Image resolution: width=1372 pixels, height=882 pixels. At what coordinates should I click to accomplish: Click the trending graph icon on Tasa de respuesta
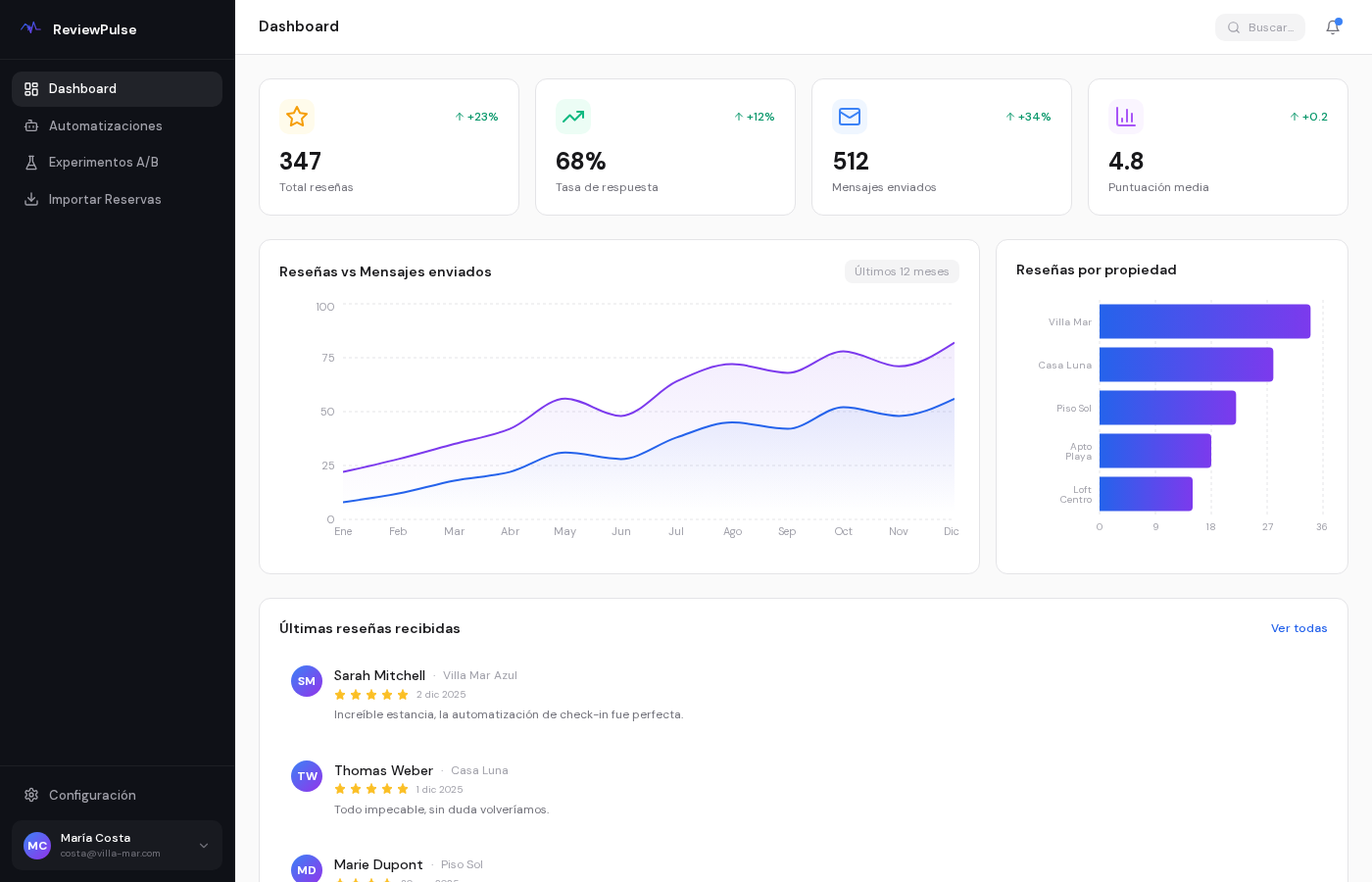(573, 117)
